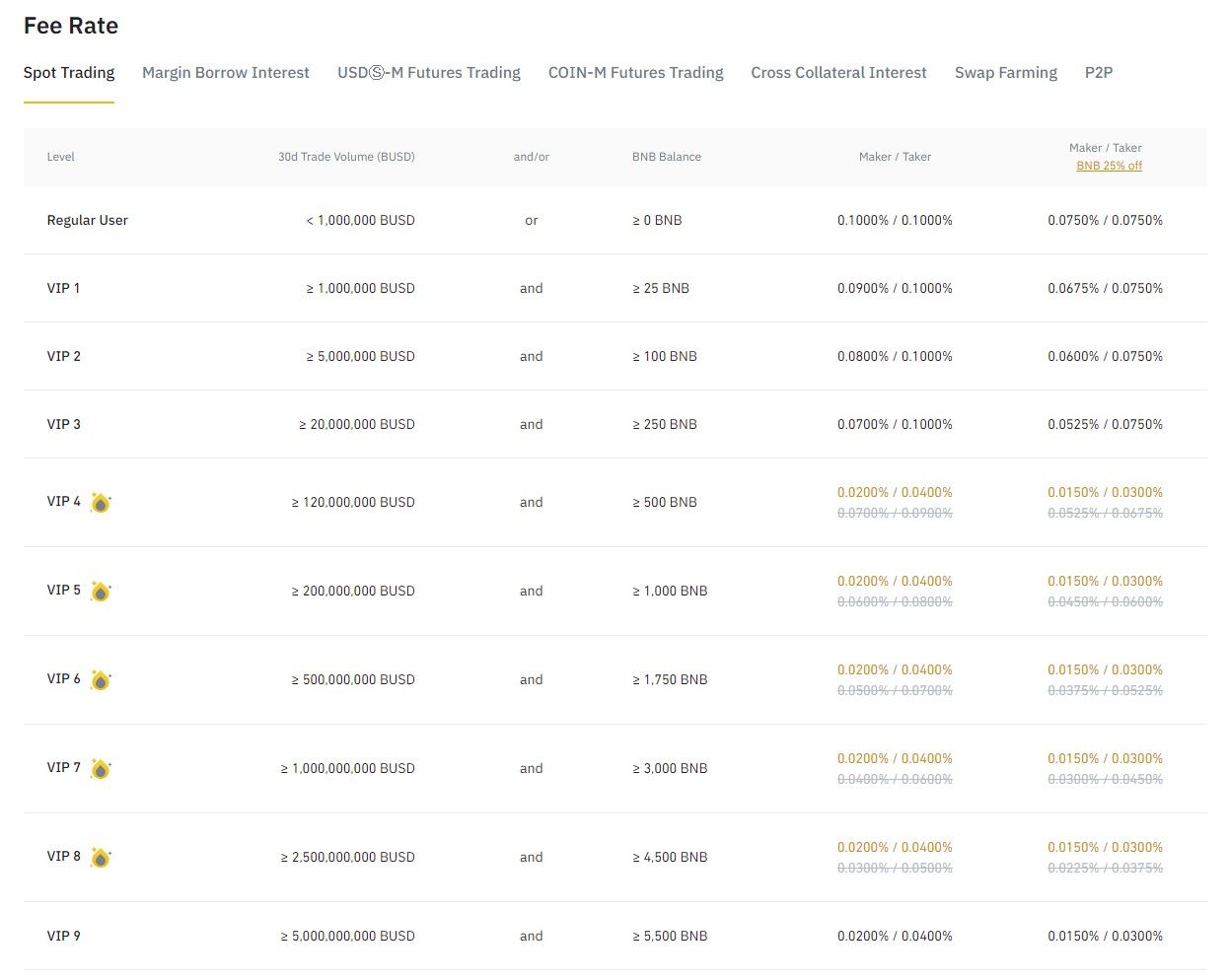The width and height of the screenshot is (1228, 980).
Task: Click the BNB 25% off link
Action: (1110, 166)
